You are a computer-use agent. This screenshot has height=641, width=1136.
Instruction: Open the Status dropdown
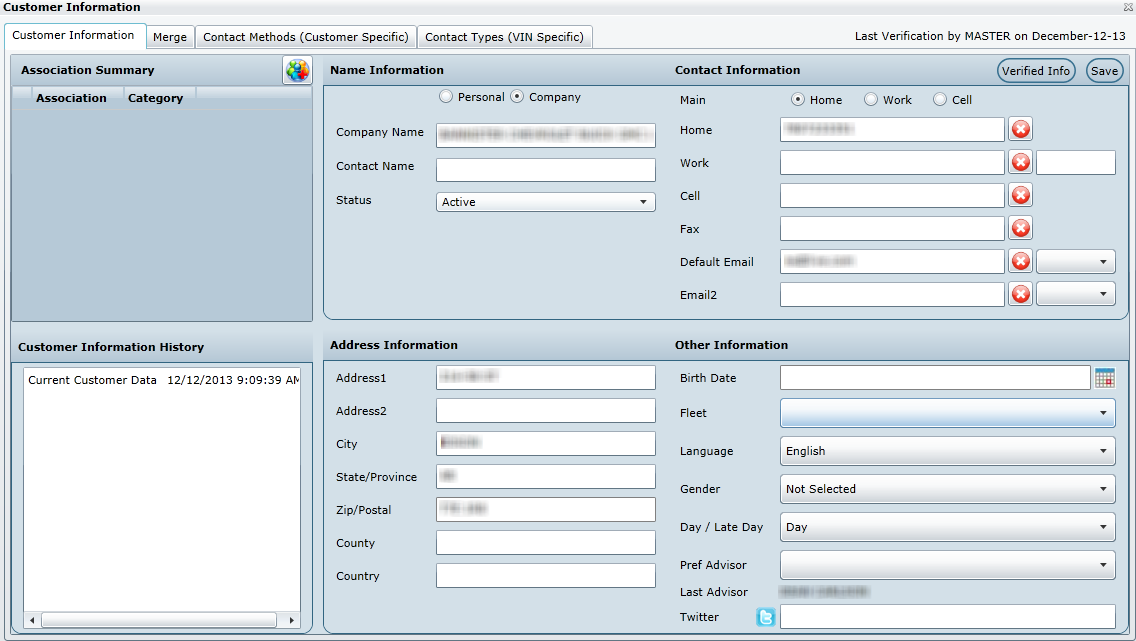point(546,202)
